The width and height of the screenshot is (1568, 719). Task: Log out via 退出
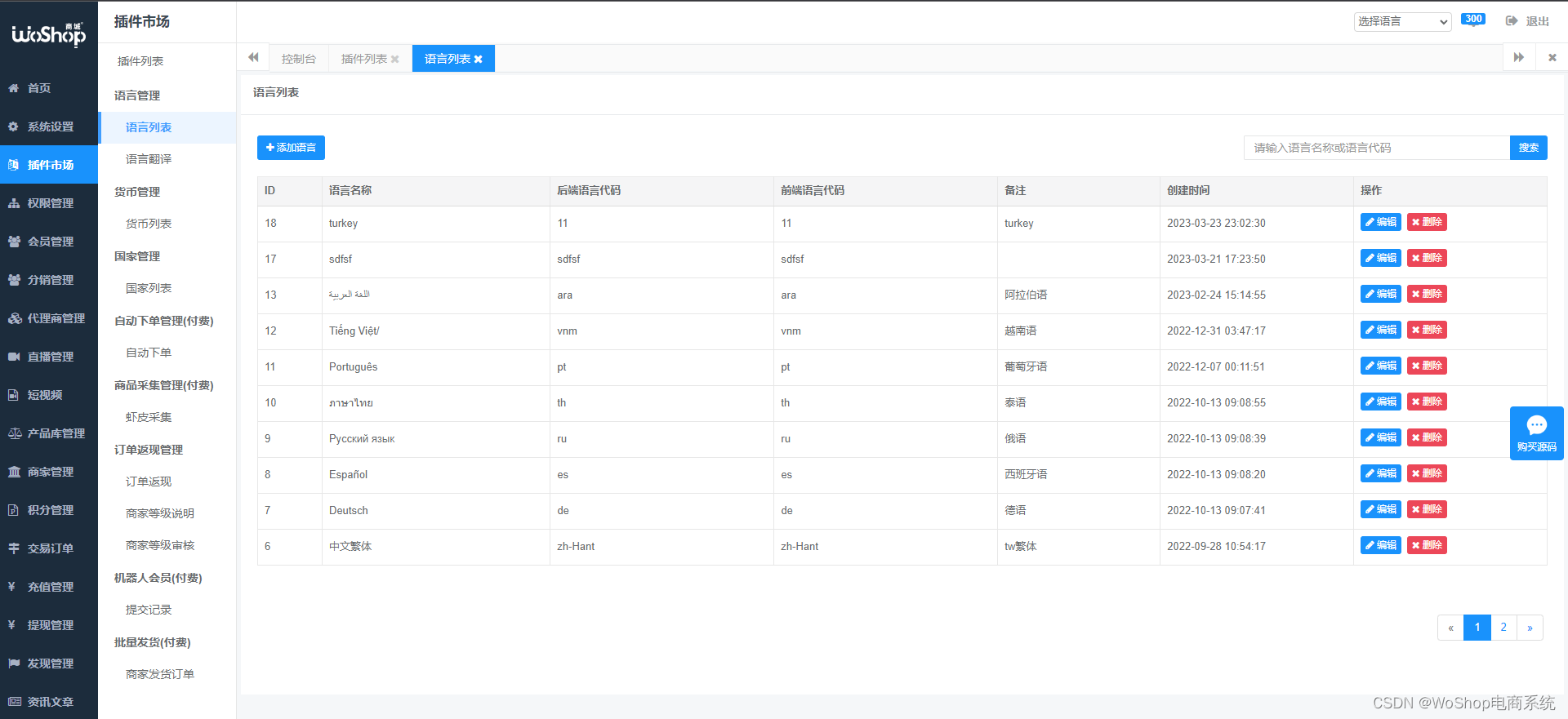coord(1527,21)
